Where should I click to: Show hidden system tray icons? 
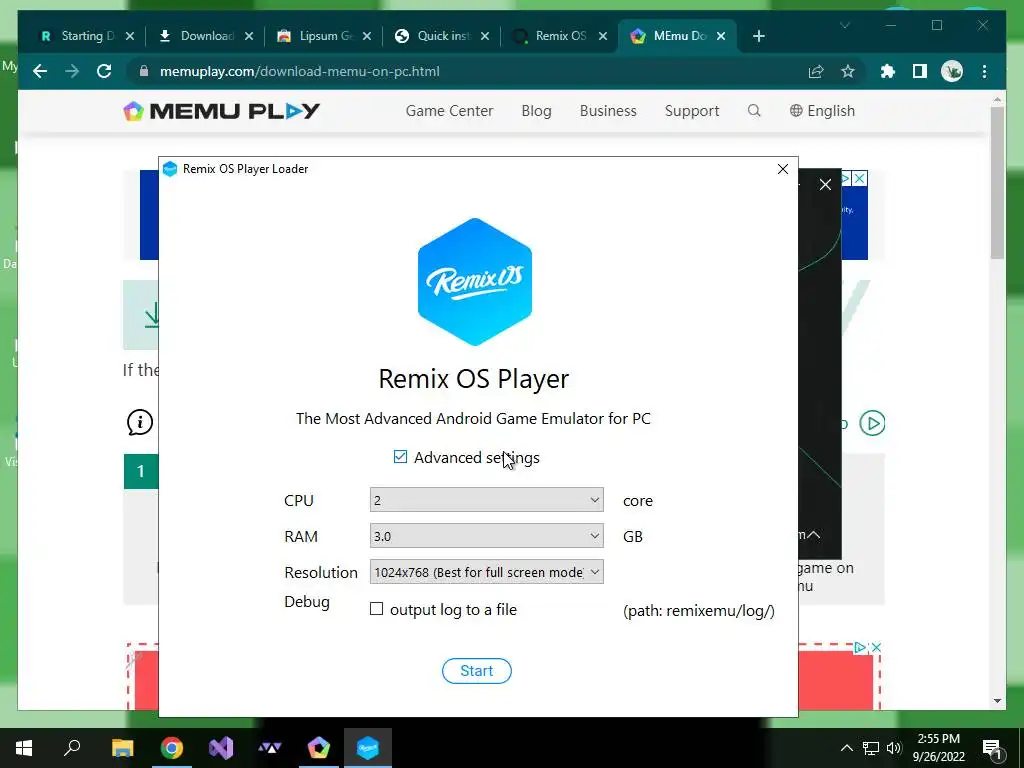coord(846,748)
